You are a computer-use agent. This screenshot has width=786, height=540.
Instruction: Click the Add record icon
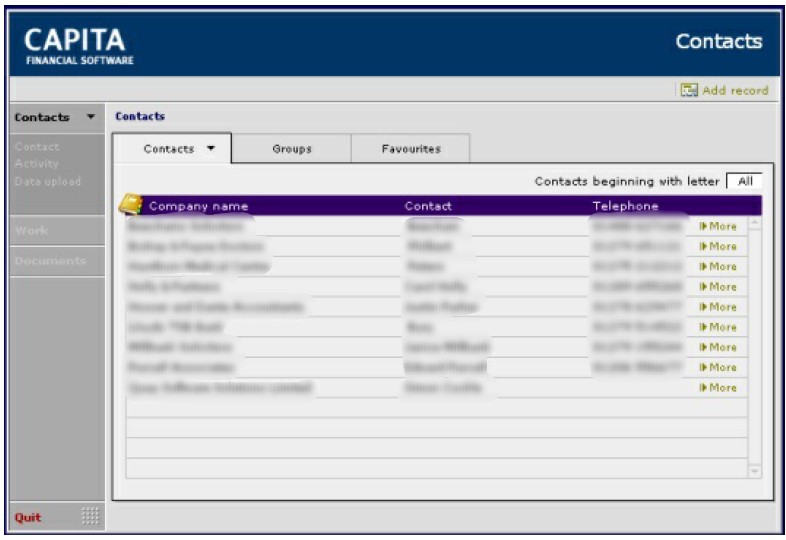(689, 90)
